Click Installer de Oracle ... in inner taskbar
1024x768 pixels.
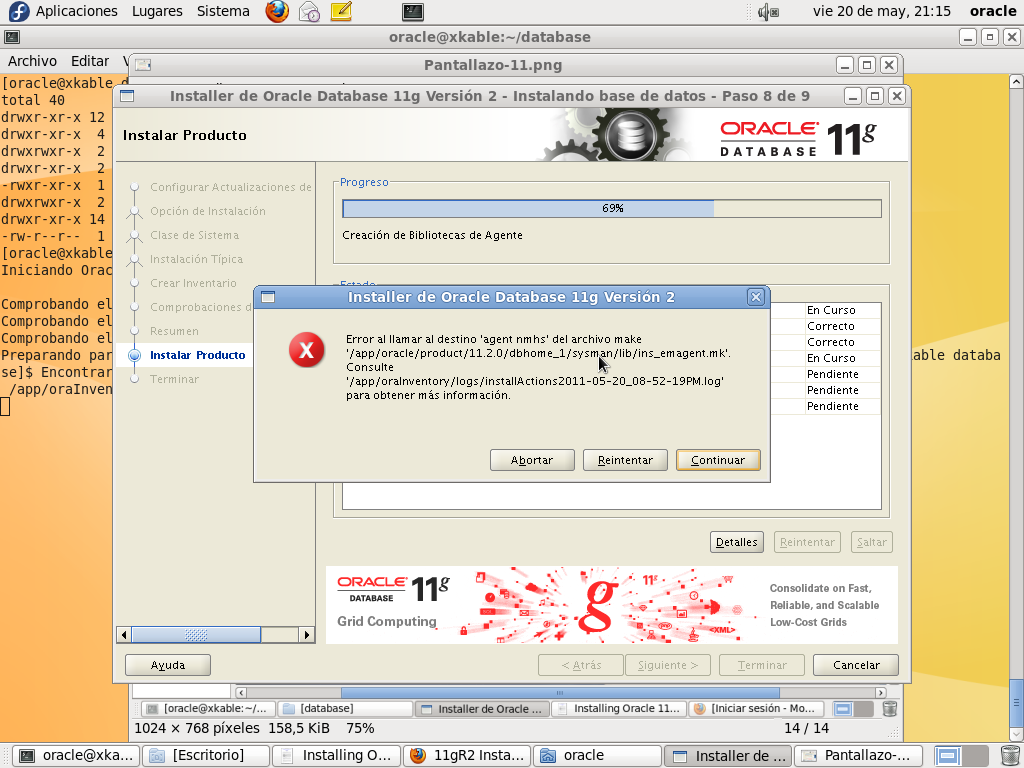coord(482,709)
